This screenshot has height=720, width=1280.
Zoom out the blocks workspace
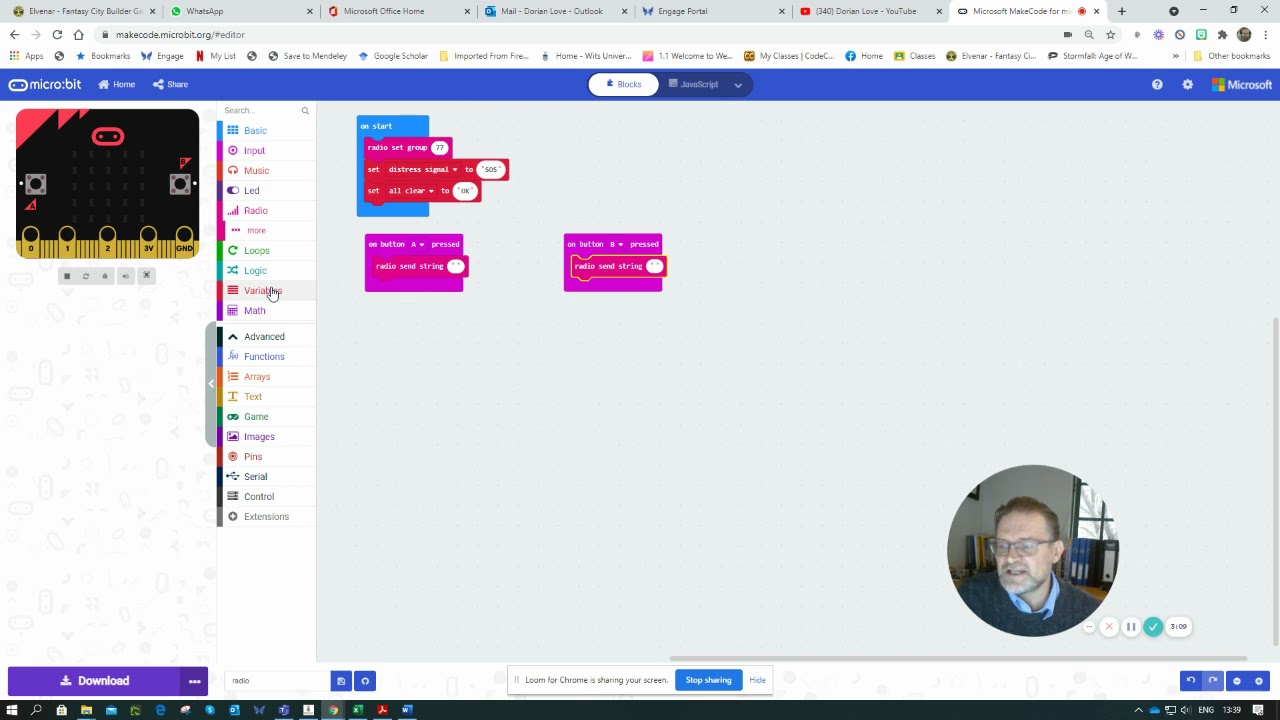pyautogui.click(x=1237, y=681)
